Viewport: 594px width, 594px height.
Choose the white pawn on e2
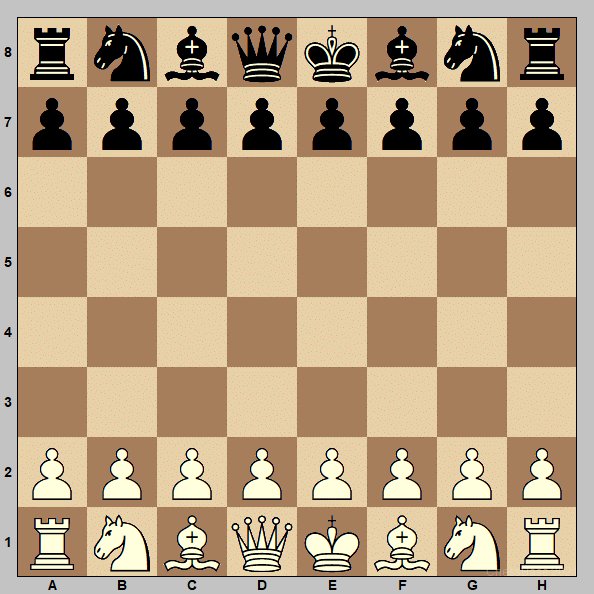[x=332, y=473]
